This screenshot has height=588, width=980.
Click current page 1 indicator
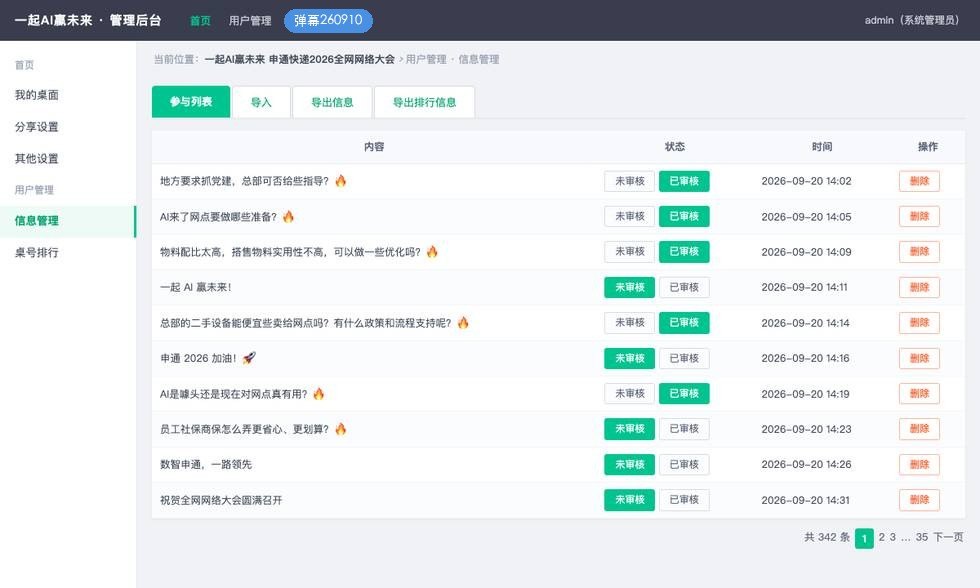(864, 538)
